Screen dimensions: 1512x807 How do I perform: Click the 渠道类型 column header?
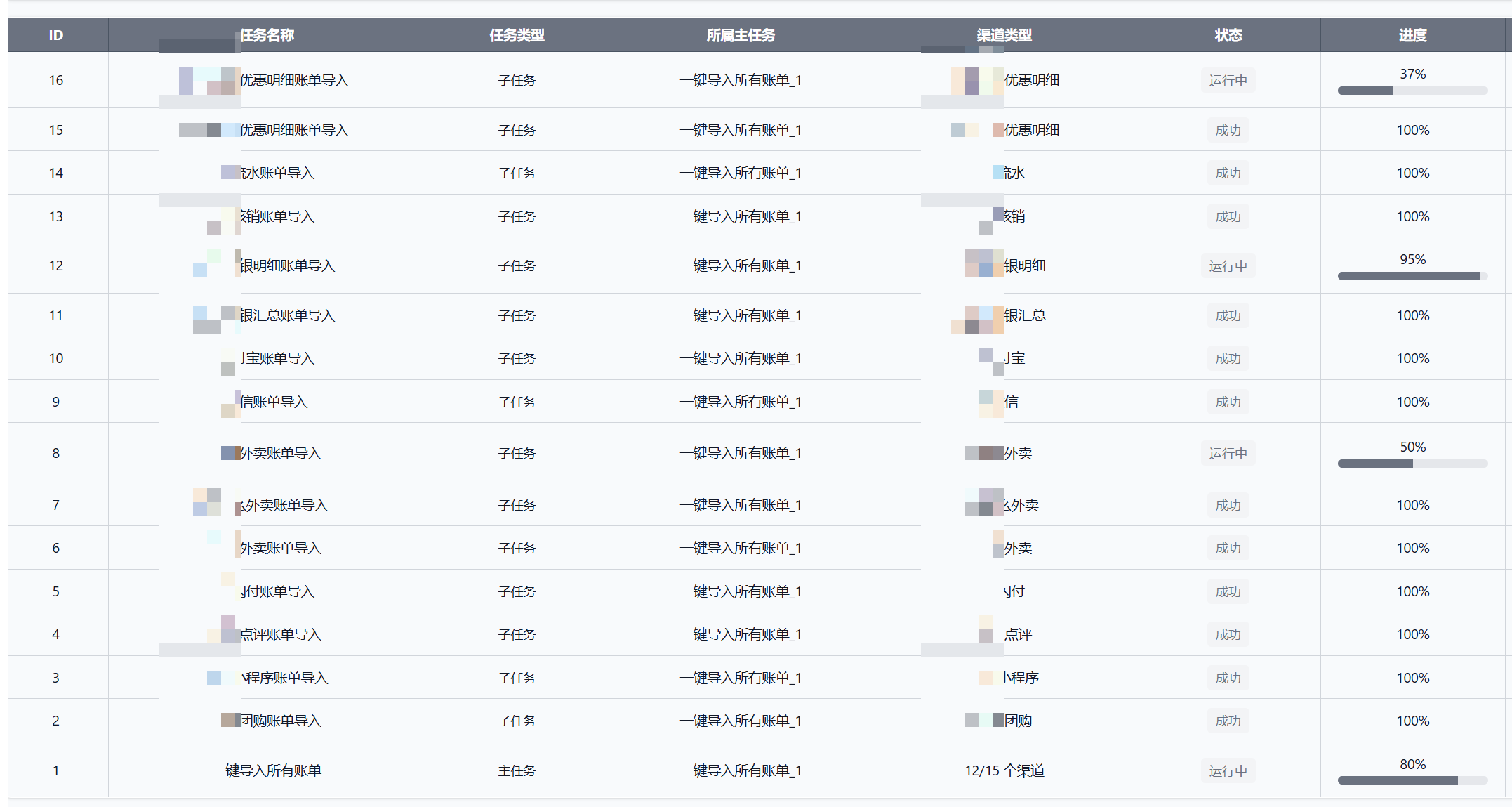[1004, 35]
